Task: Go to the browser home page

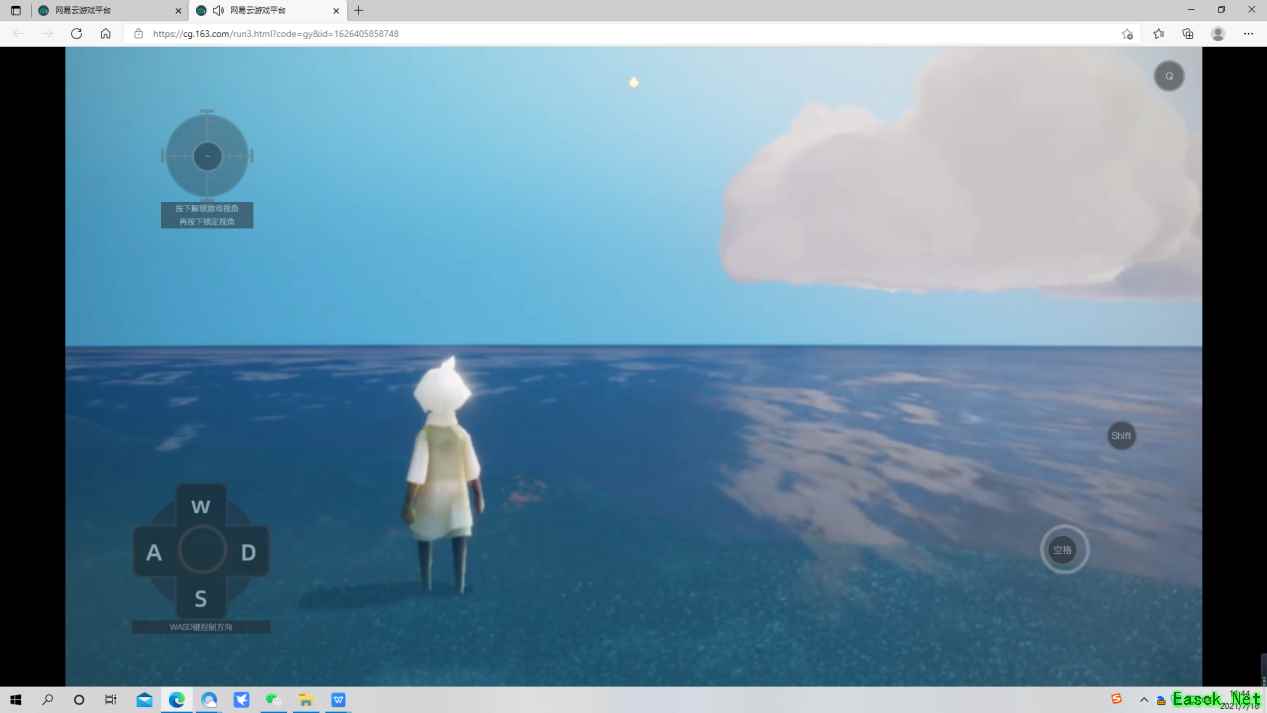Action: point(105,34)
